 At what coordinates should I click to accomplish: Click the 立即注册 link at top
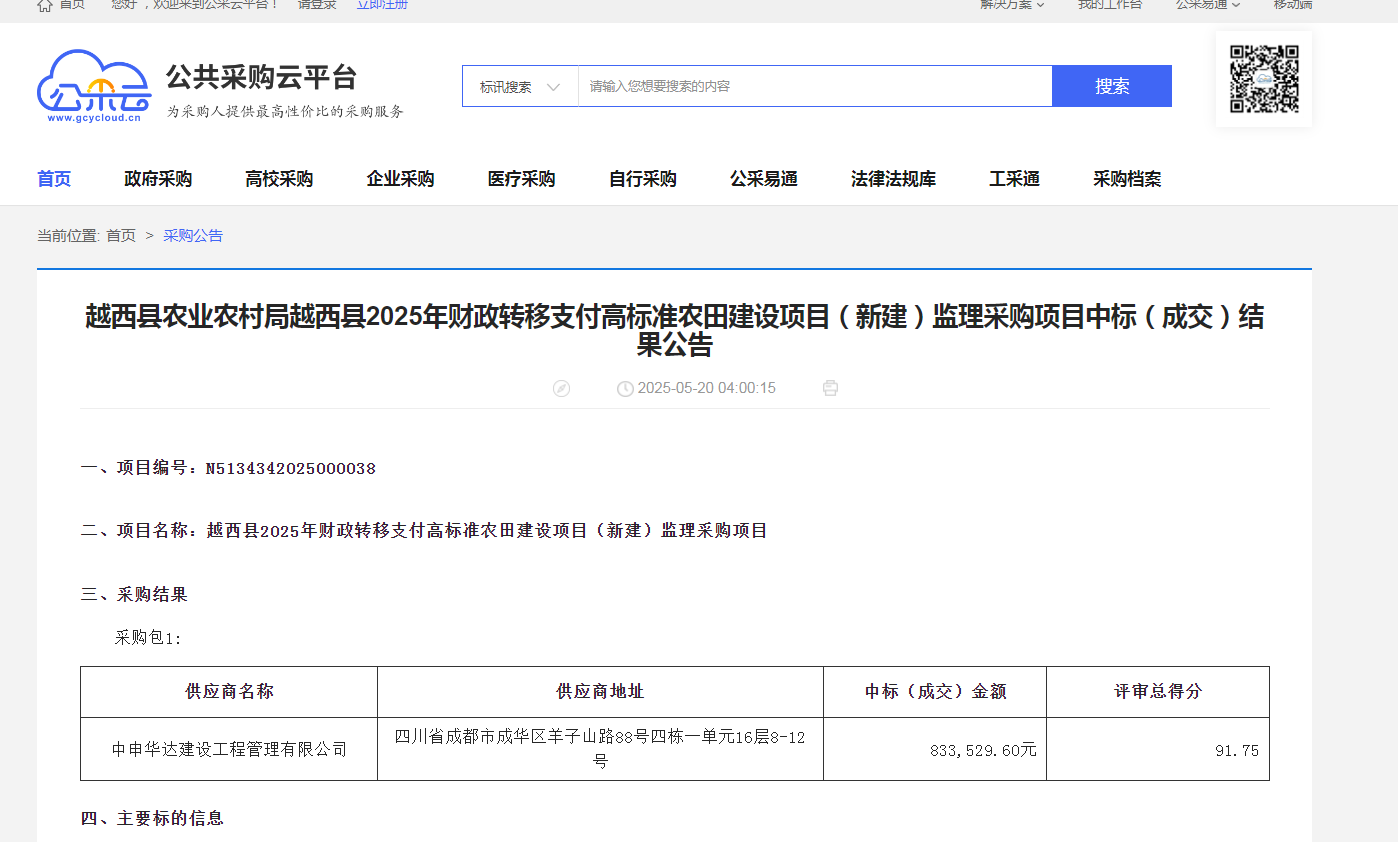click(382, 5)
